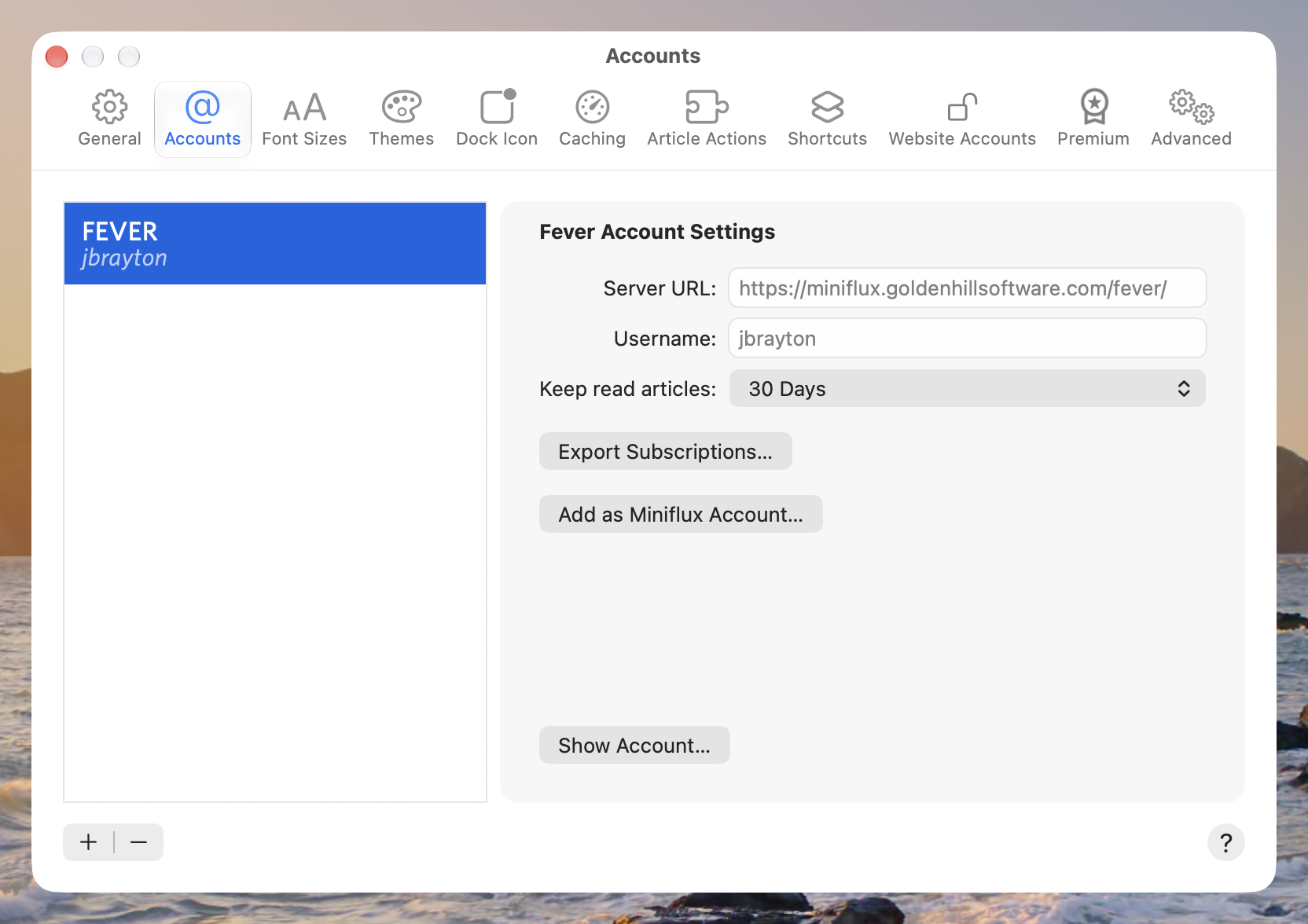Close the Accounts window
The image size is (1308, 924).
[57, 57]
